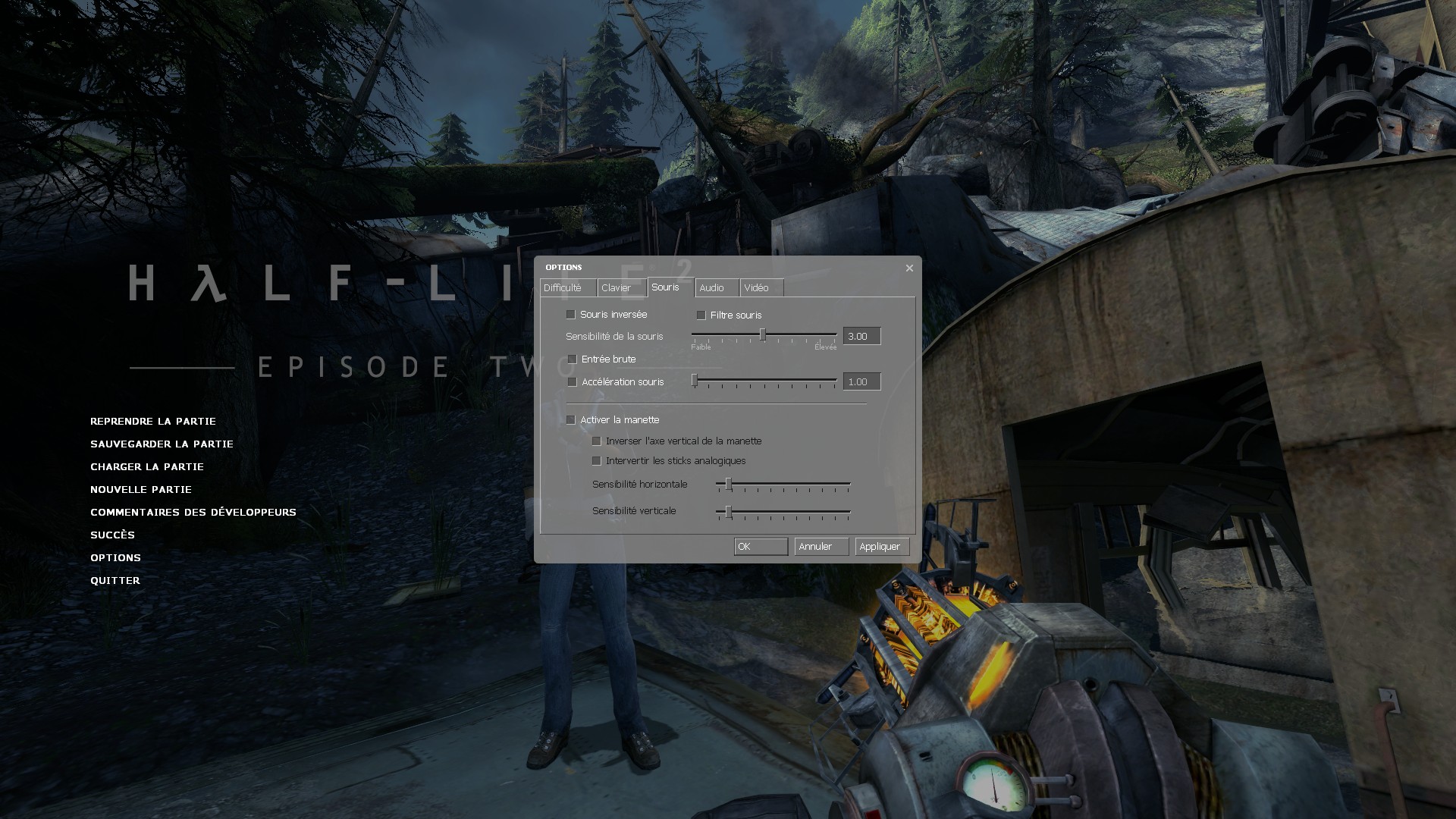1456x819 pixels.
Task: Click the Annuler button
Action: (821, 547)
